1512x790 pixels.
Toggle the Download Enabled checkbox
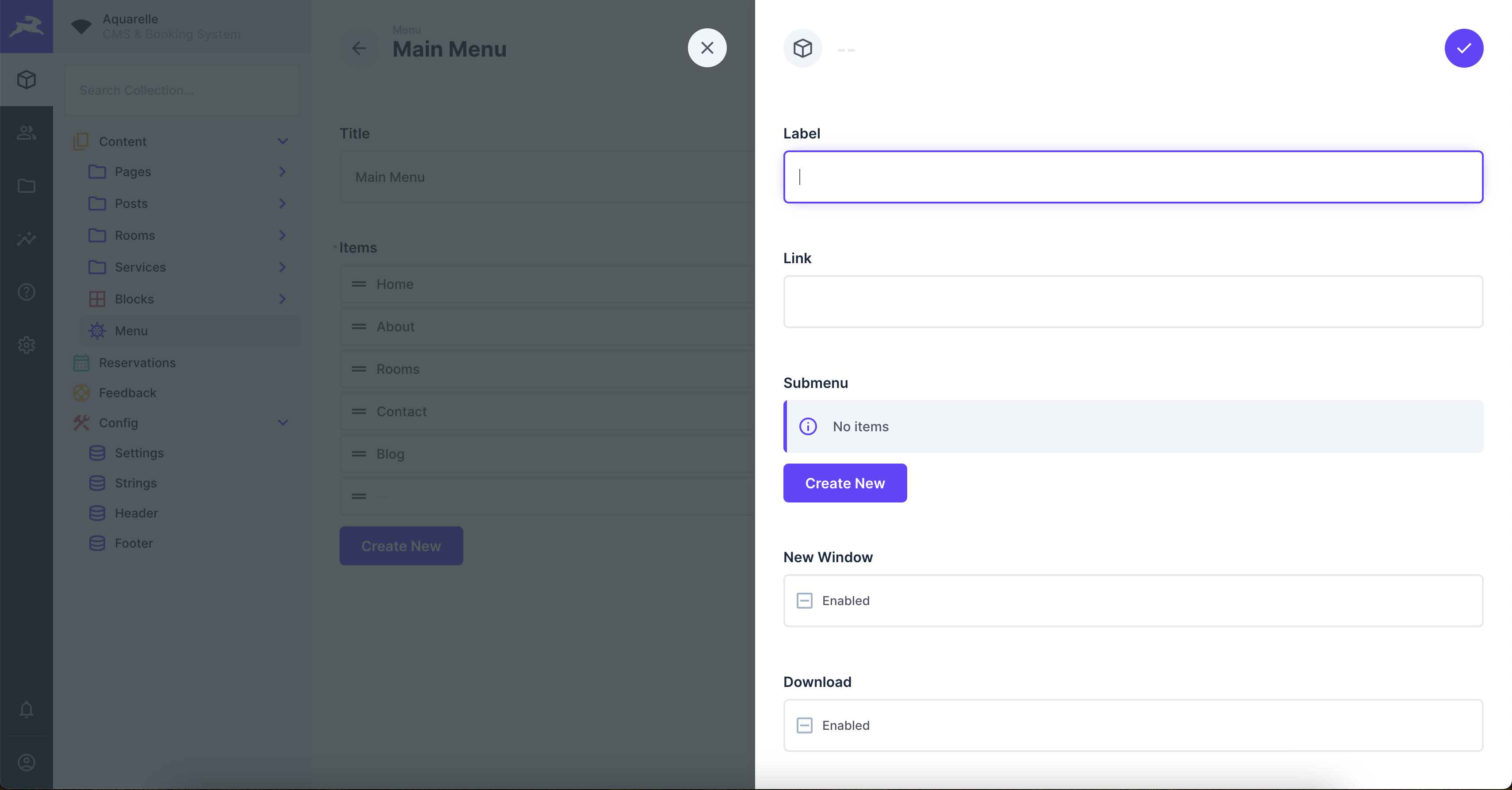point(804,725)
